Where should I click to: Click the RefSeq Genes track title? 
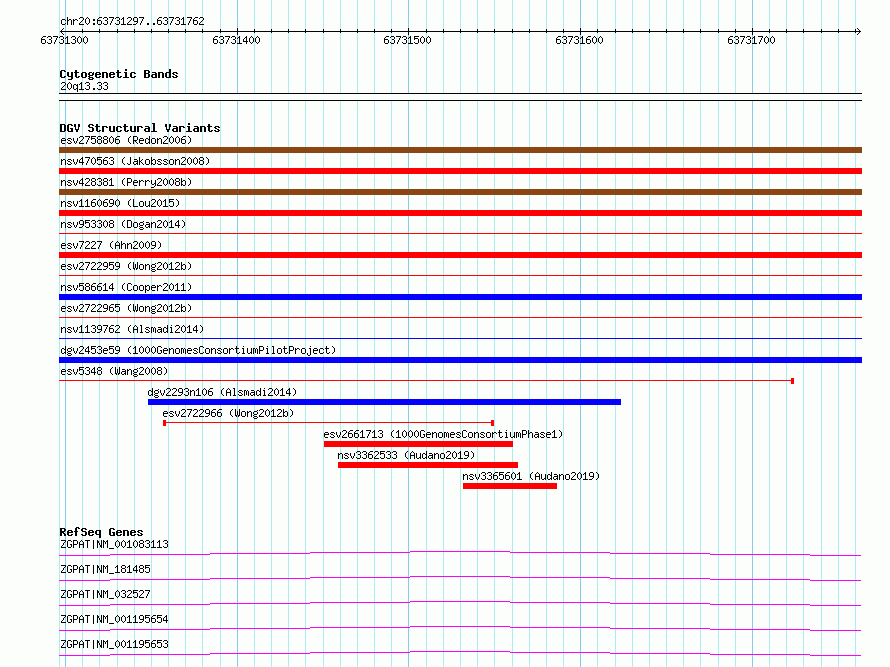pos(102,532)
